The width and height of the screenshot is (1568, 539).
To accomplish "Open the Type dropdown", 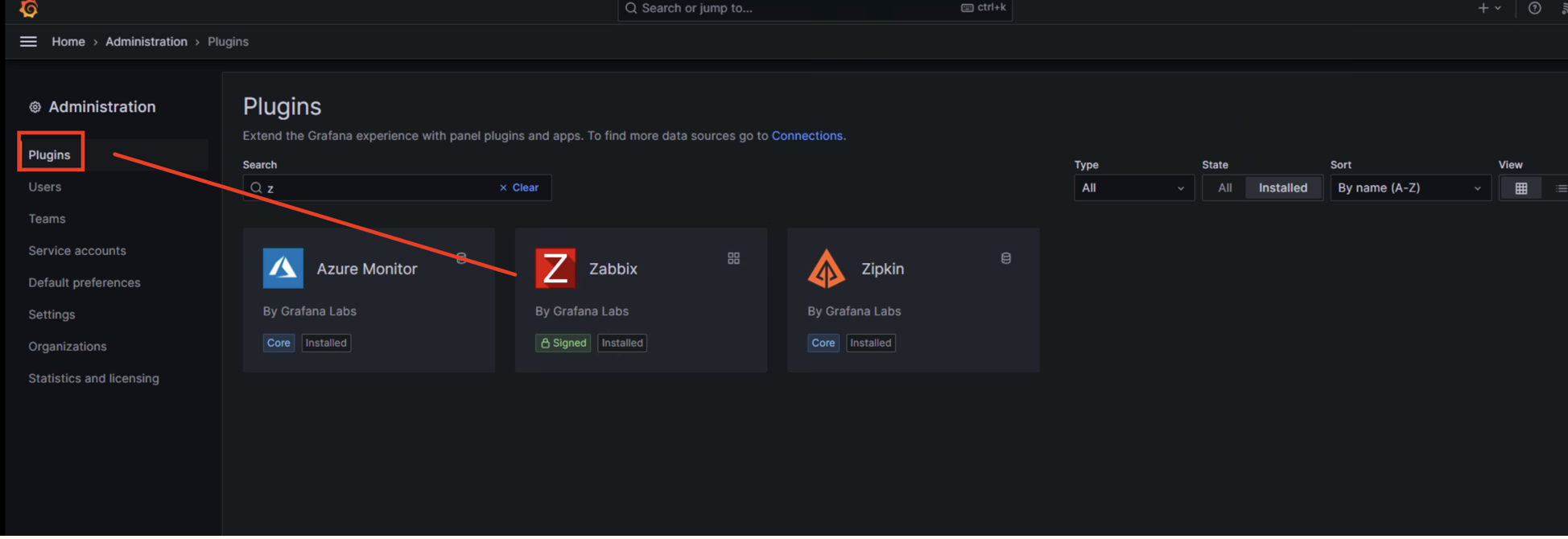I will click(x=1133, y=187).
